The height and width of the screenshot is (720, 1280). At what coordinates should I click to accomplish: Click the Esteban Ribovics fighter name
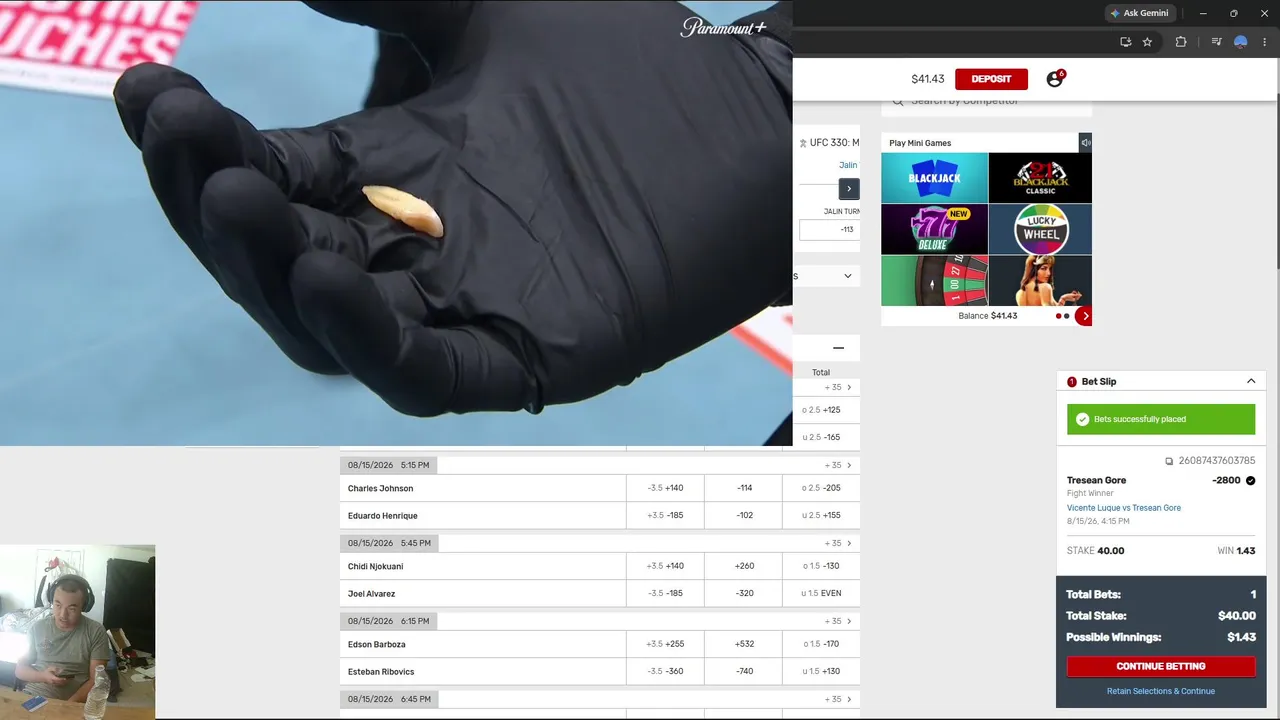381,671
